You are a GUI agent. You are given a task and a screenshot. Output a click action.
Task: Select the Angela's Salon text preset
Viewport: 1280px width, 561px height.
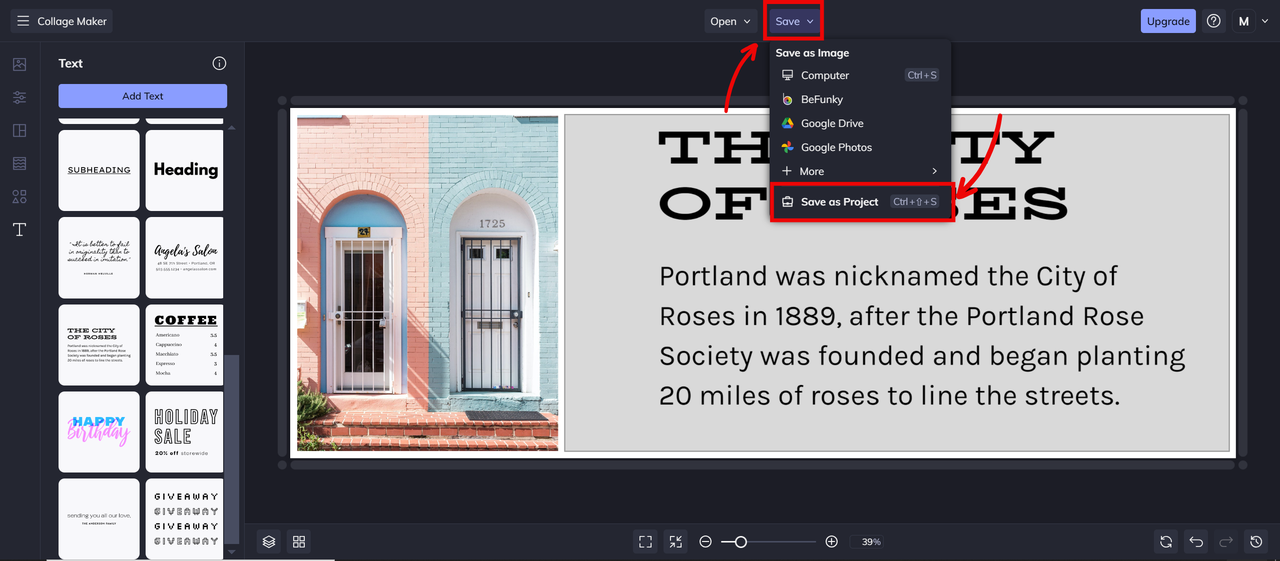(185, 257)
